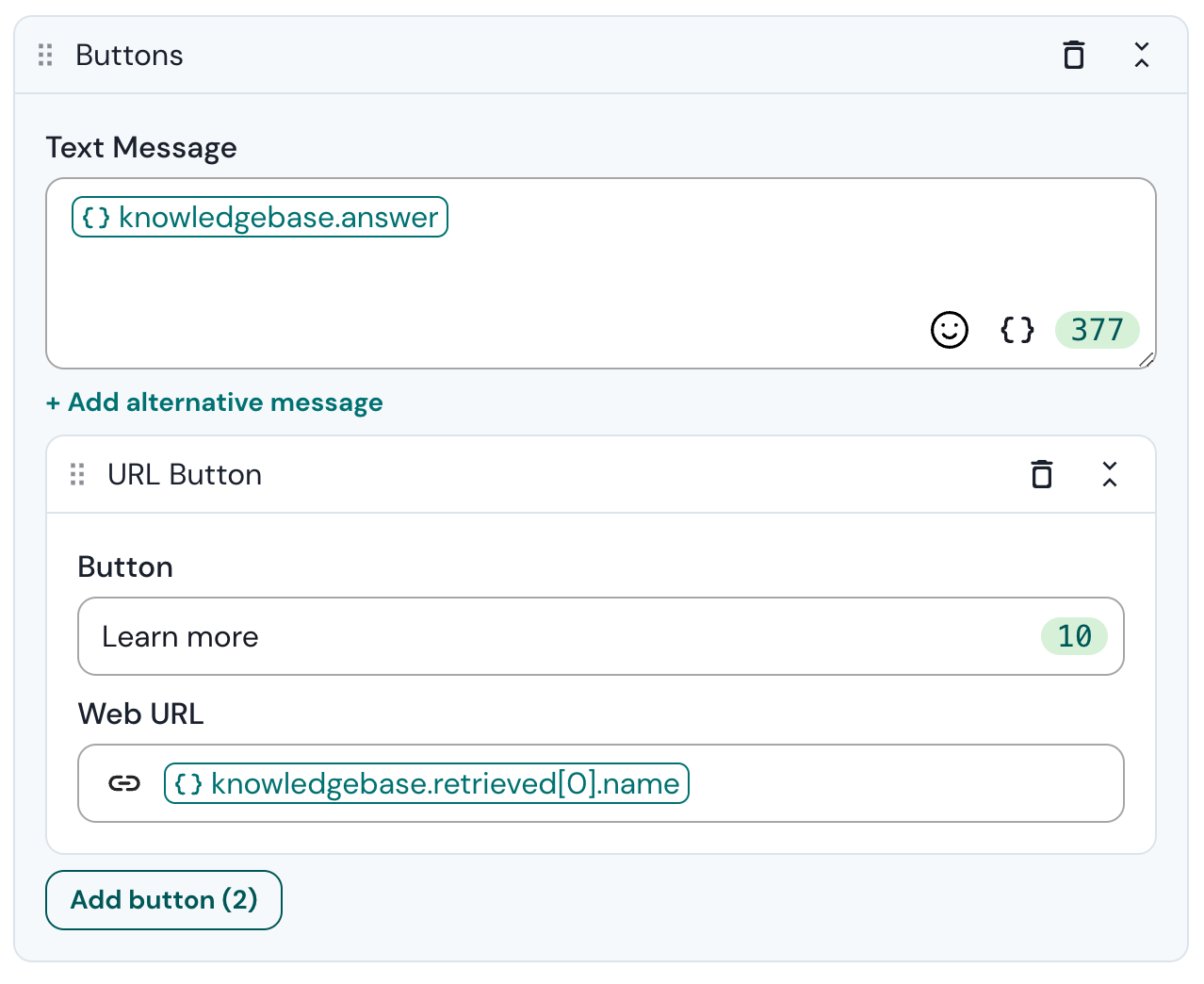This screenshot has width=1204, height=984.
Task: Click the character counter showing 10
Action: coord(1074,636)
